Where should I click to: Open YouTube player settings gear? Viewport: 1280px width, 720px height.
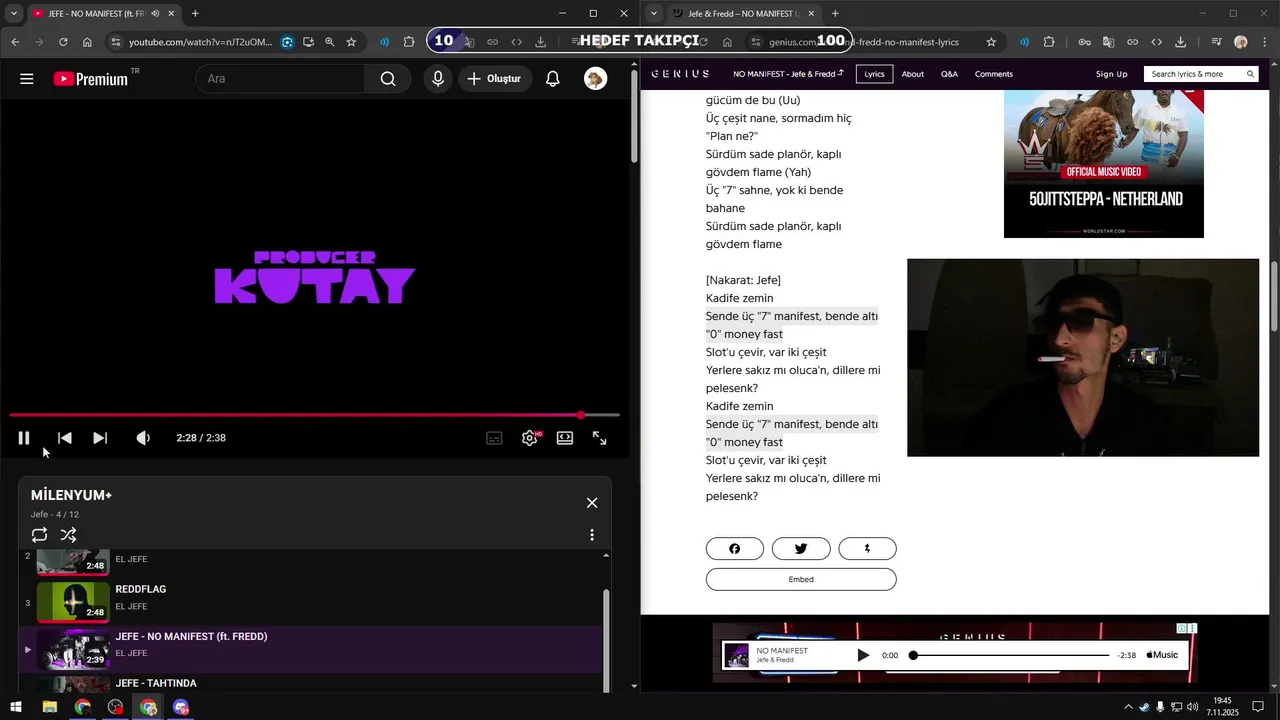click(530, 438)
